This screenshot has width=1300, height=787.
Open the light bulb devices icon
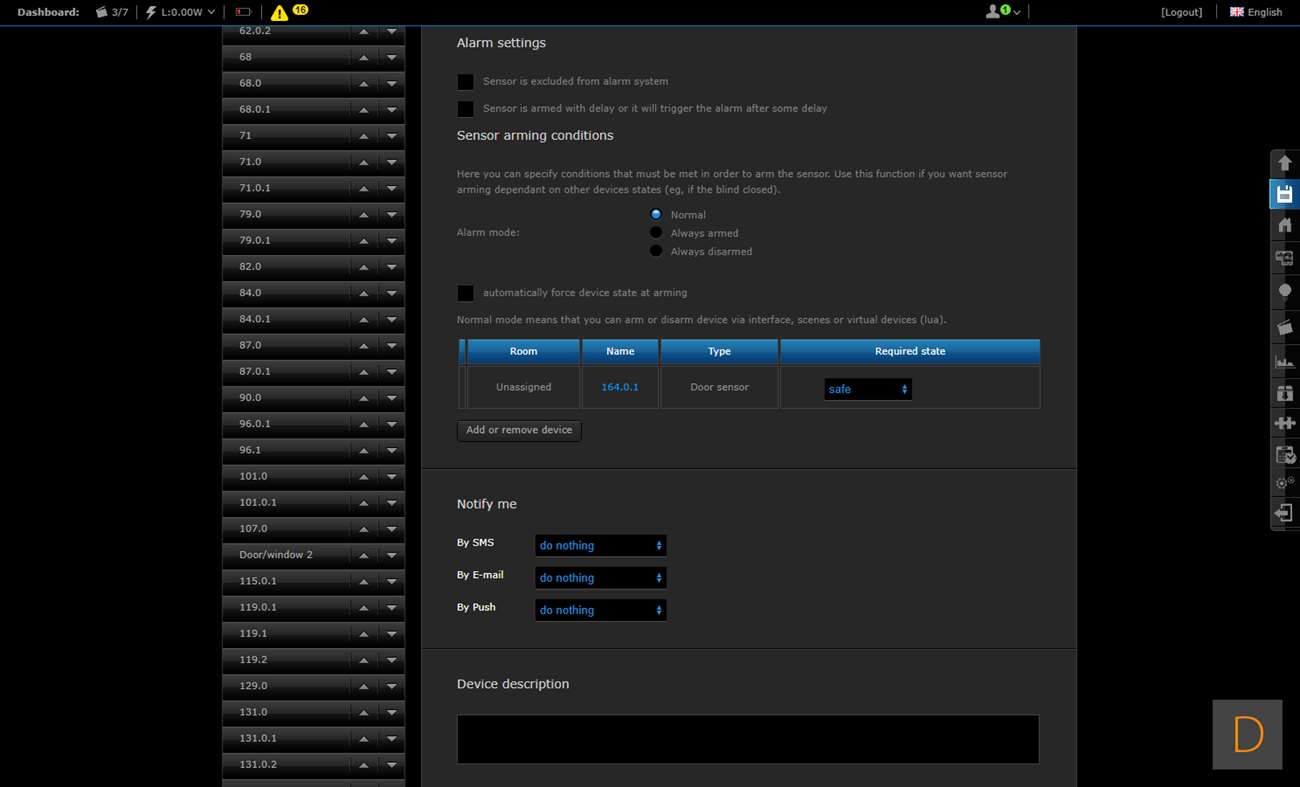click(1284, 291)
